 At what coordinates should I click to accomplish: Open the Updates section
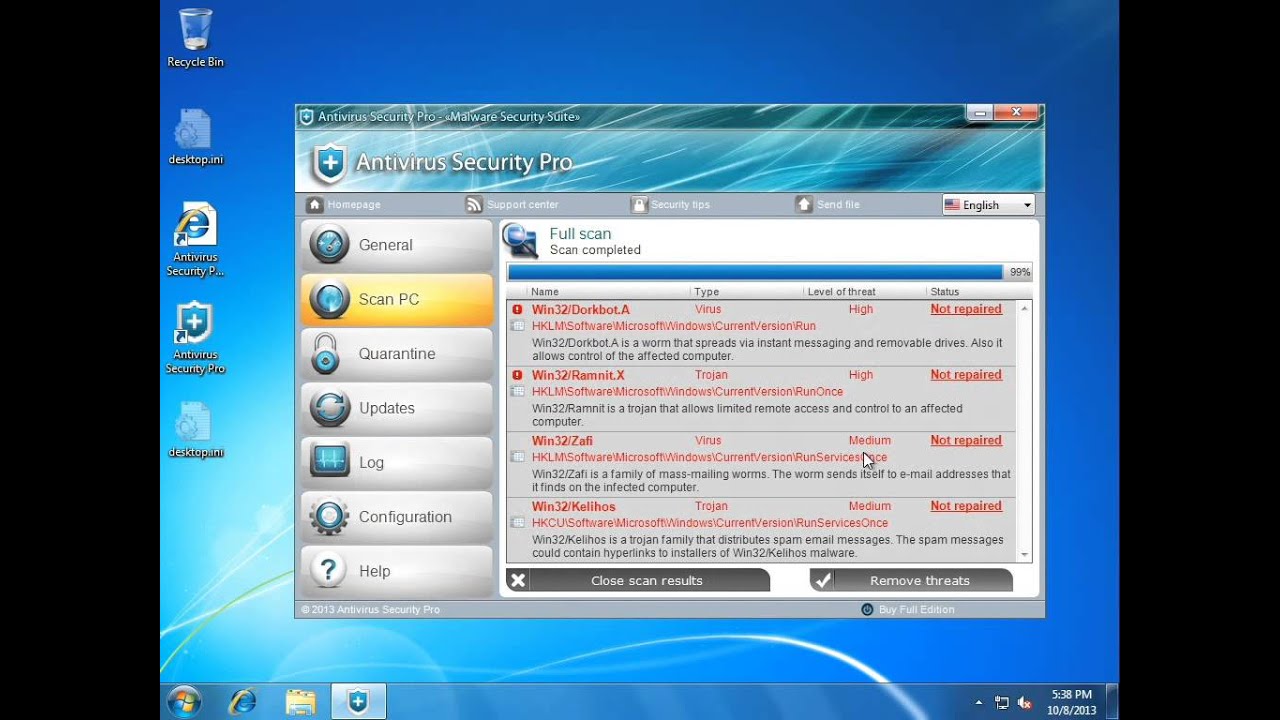(x=396, y=408)
